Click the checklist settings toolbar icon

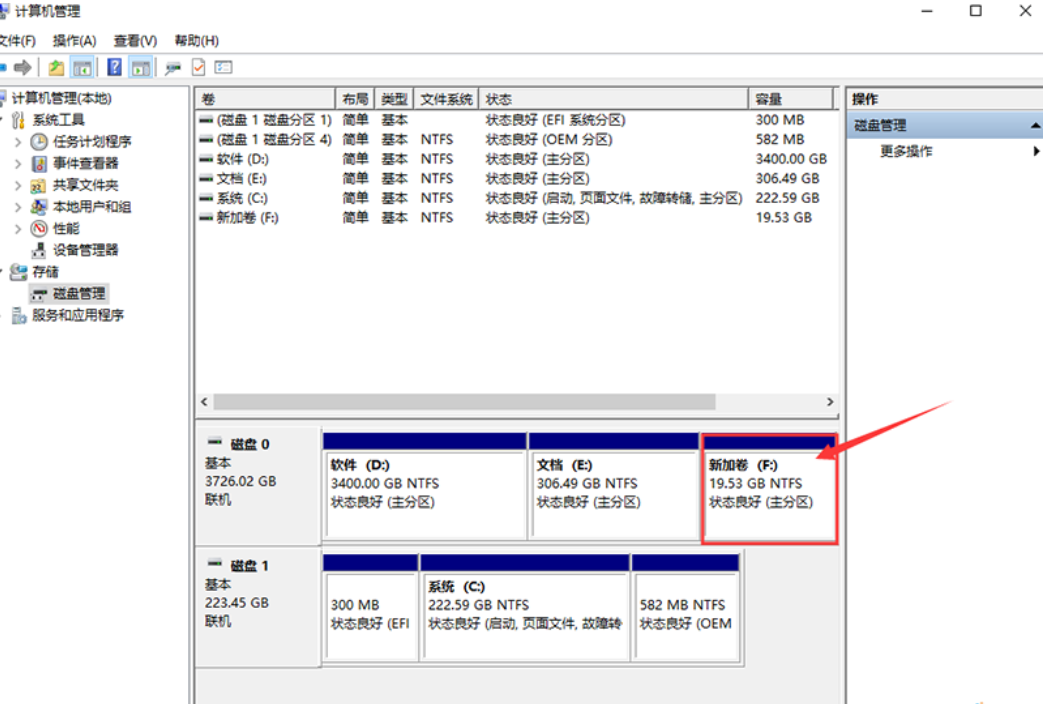(223, 67)
